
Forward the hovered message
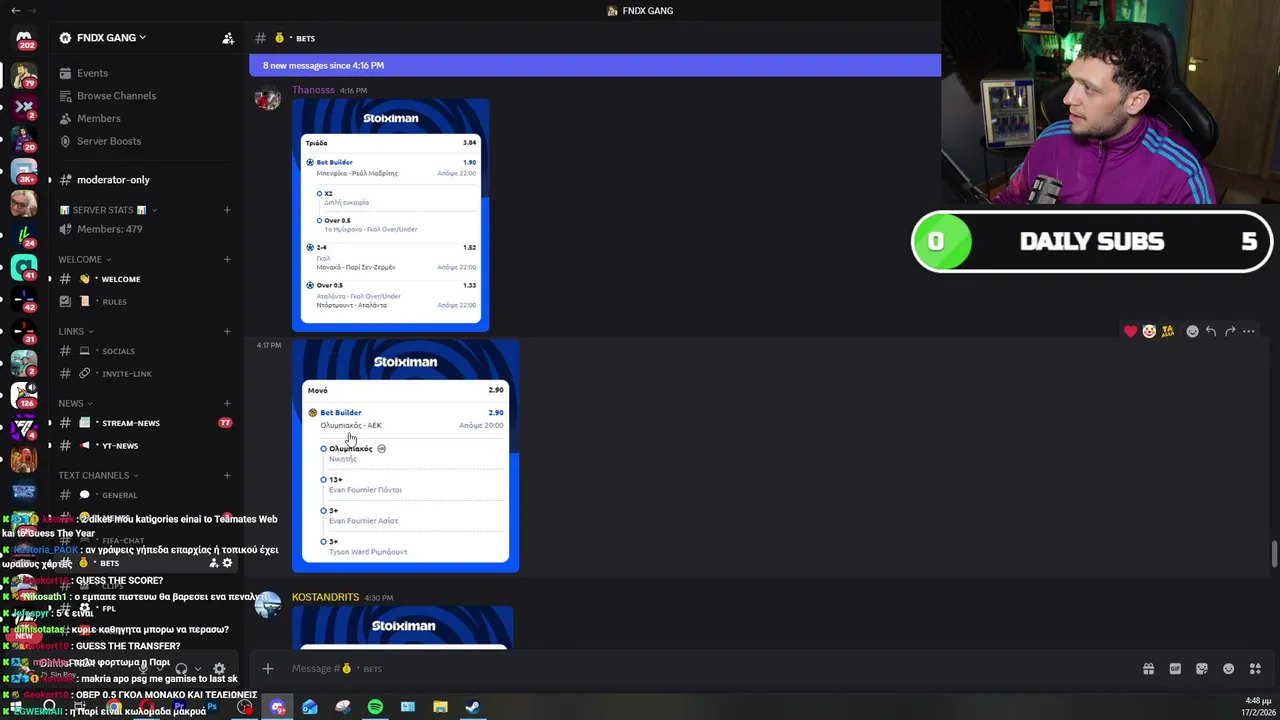pos(1230,331)
